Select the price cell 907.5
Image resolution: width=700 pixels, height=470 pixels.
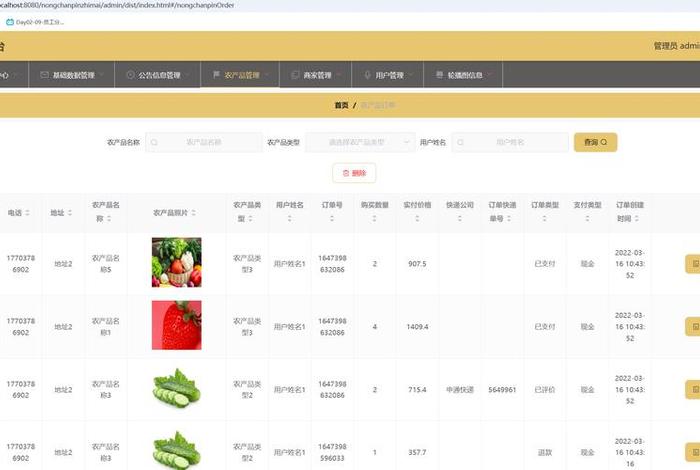click(x=417, y=264)
